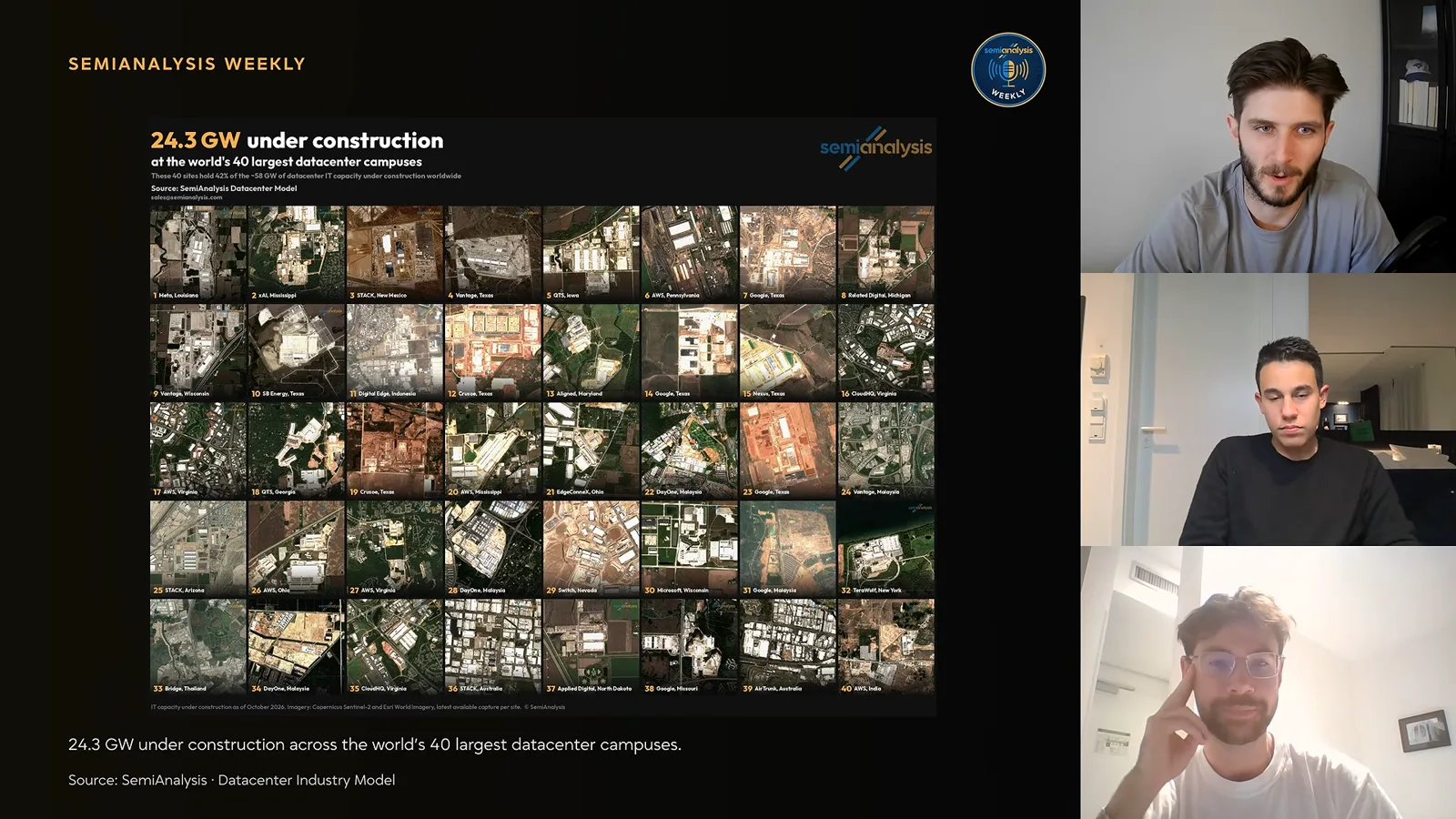Open the Microsoft, Wisconsin thumbnail
Screen dimensions: 1456x819
tap(690, 548)
